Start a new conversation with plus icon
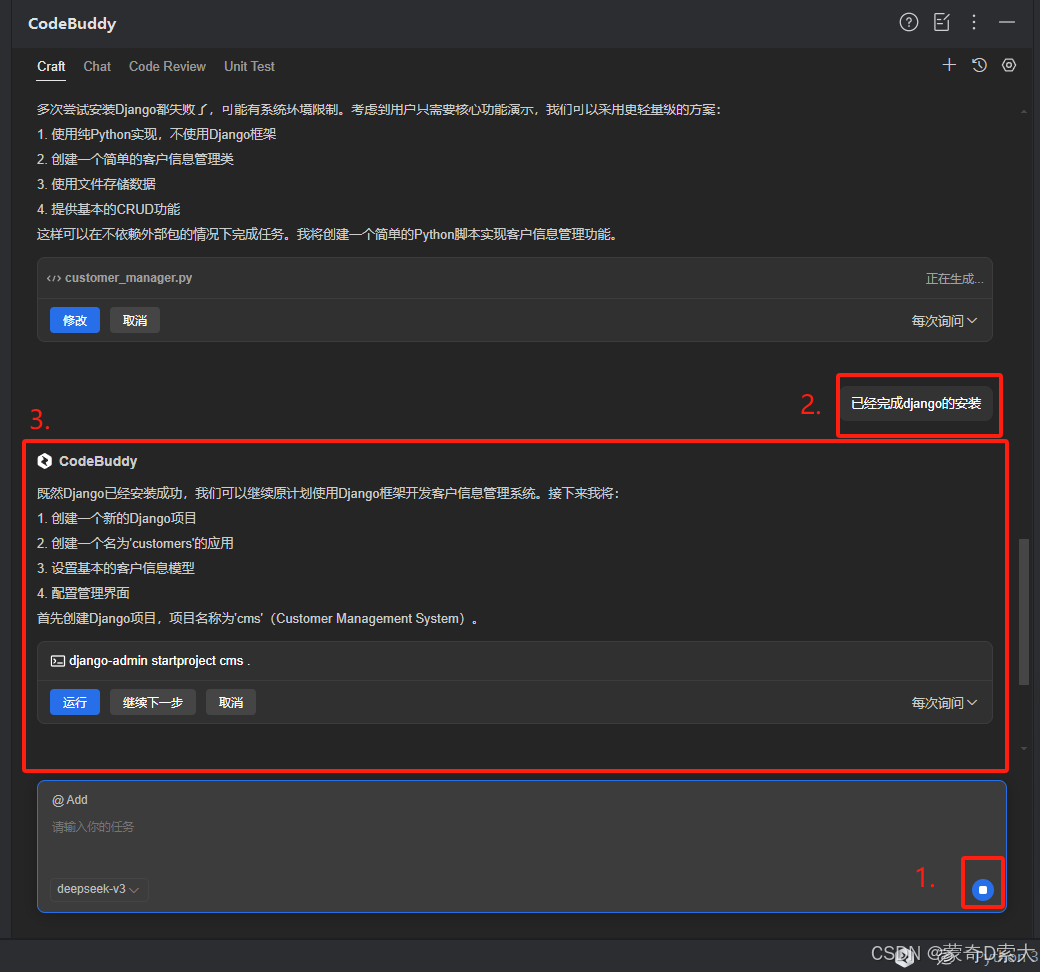Screen dimensions: 1040x972 949,65
